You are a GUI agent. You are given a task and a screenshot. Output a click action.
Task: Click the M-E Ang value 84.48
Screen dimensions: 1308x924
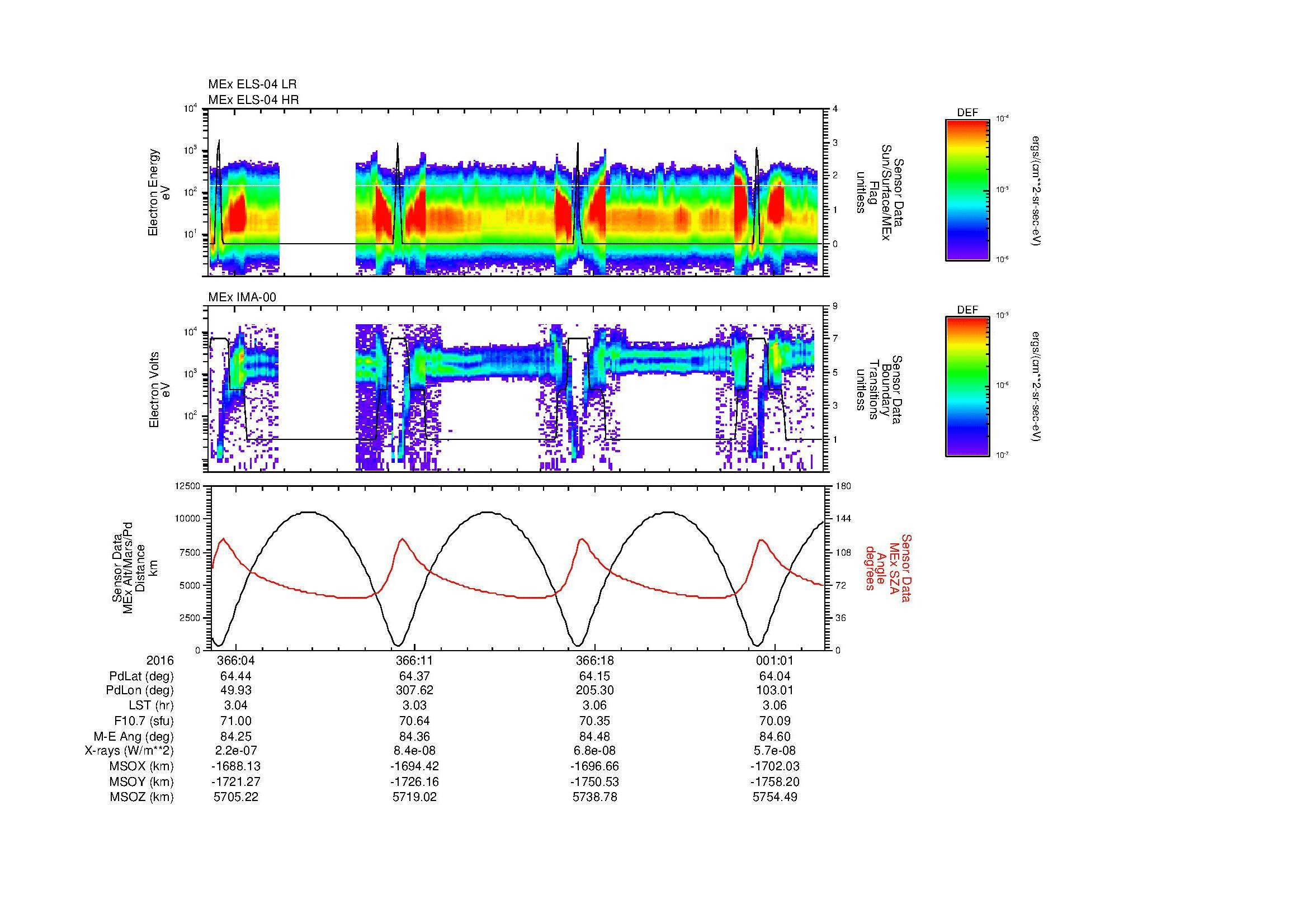[x=595, y=737]
